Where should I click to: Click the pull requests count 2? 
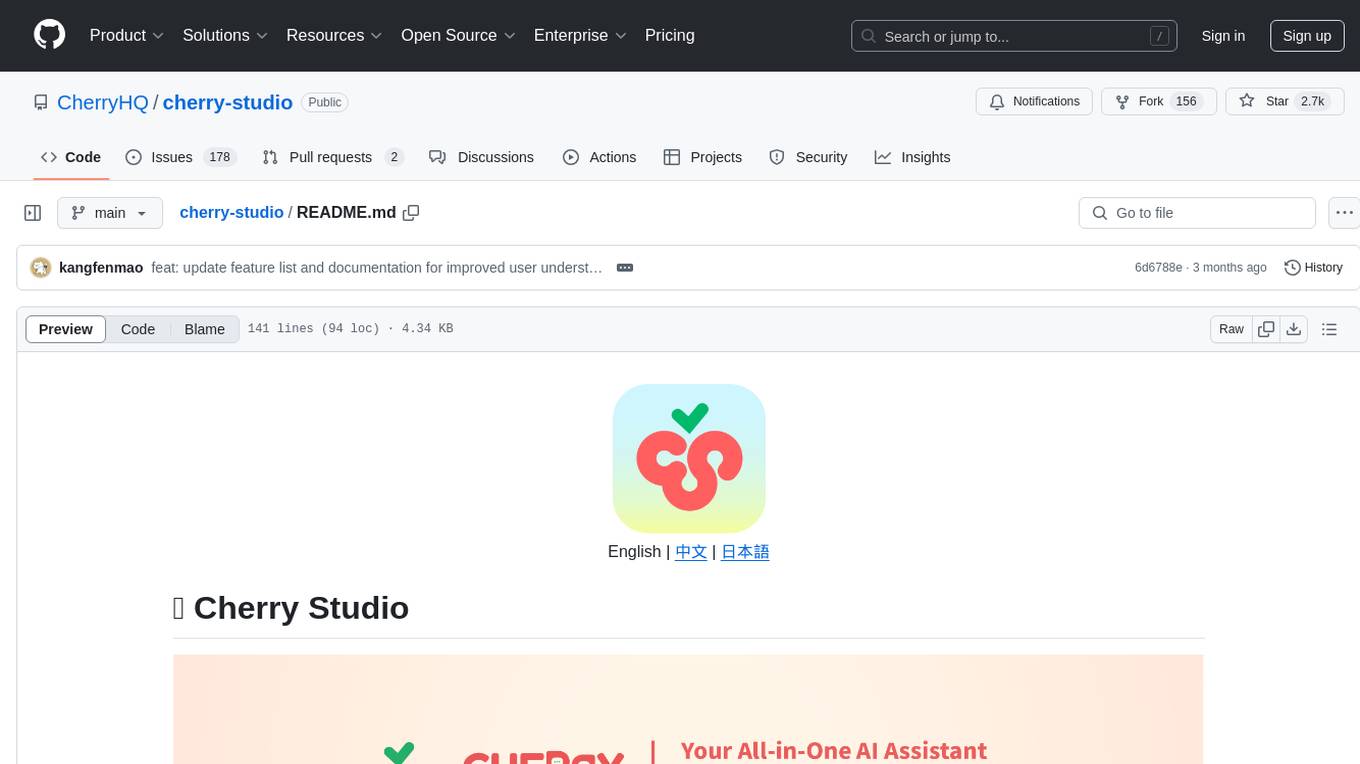[x=394, y=157]
